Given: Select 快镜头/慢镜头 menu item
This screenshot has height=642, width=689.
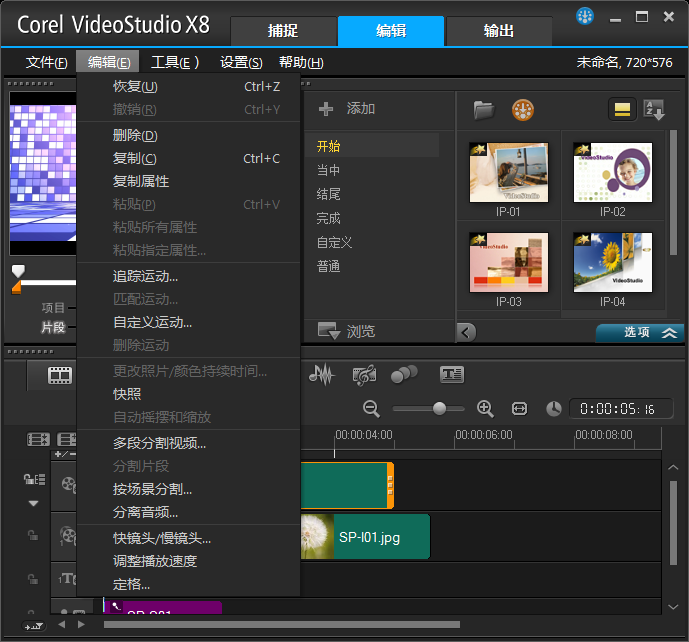Looking at the screenshot, I should 189,538.
